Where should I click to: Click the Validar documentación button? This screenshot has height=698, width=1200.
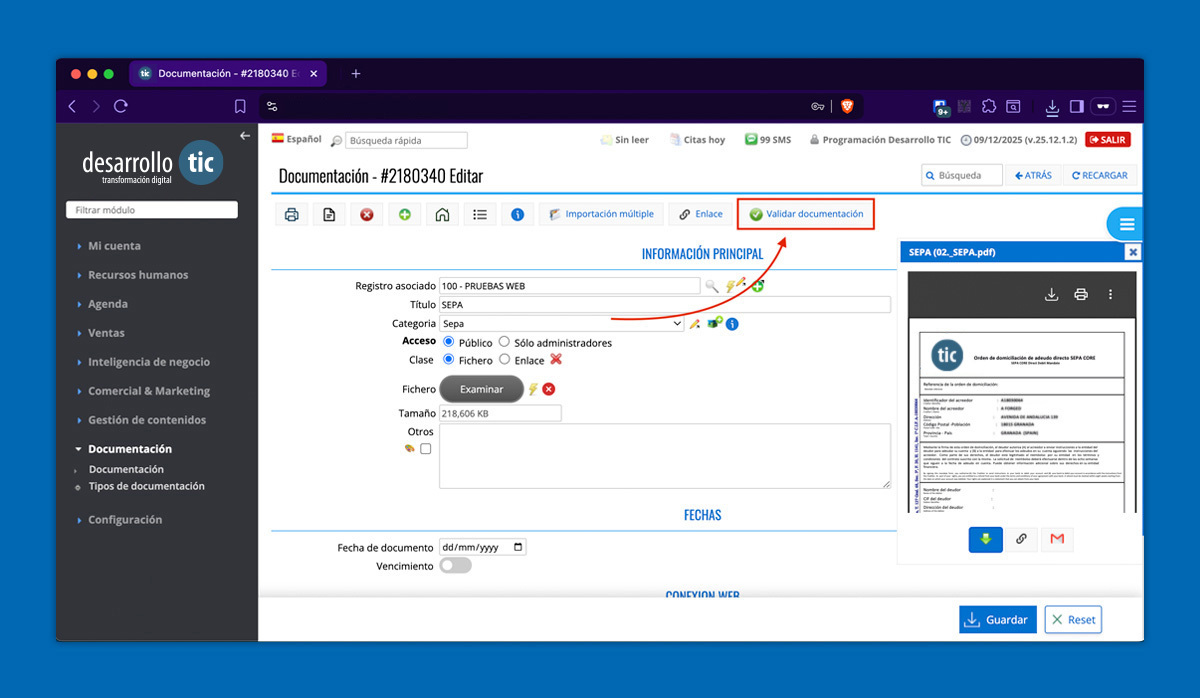tap(805, 214)
